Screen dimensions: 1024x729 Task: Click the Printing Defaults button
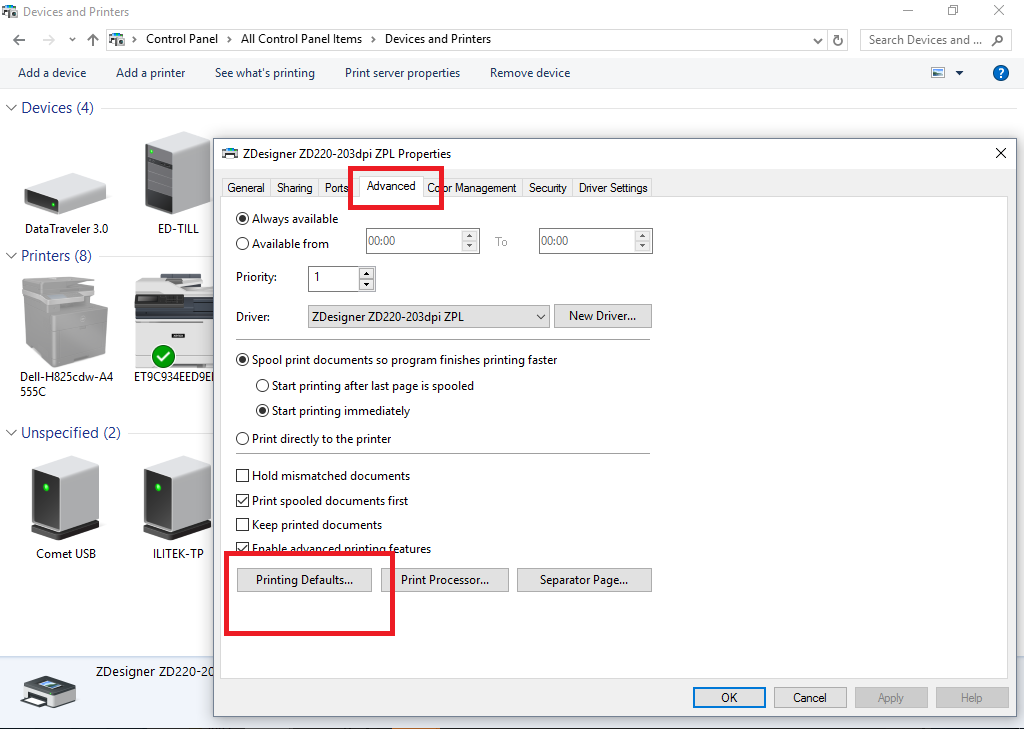pyautogui.click(x=304, y=580)
